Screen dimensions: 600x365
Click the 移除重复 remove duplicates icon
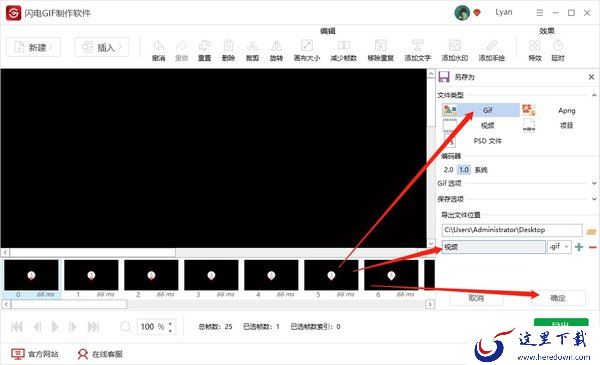[x=380, y=46]
